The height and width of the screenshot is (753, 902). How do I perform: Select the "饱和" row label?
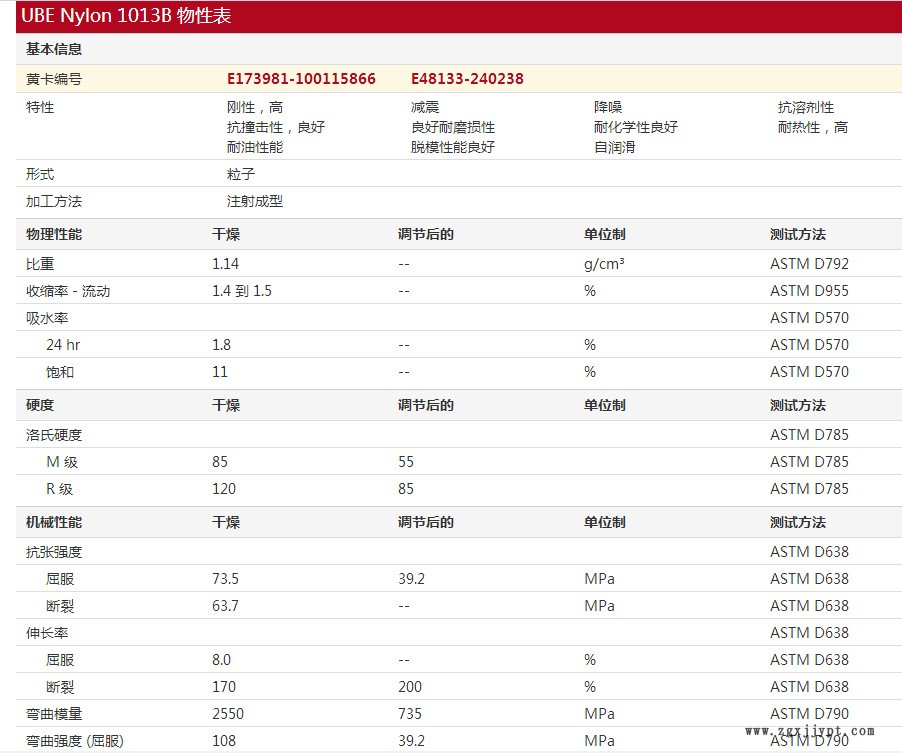(x=60, y=372)
